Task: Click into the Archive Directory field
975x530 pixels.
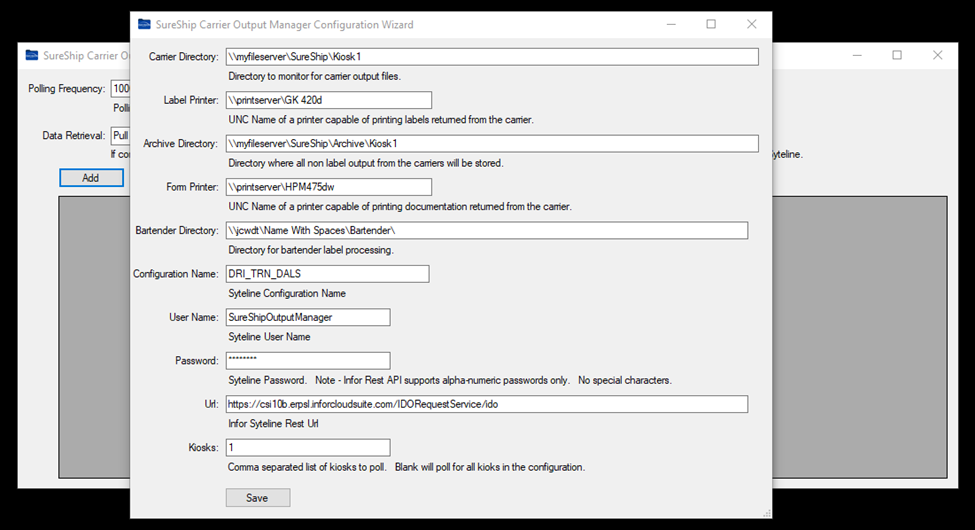Action: click(491, 144)
